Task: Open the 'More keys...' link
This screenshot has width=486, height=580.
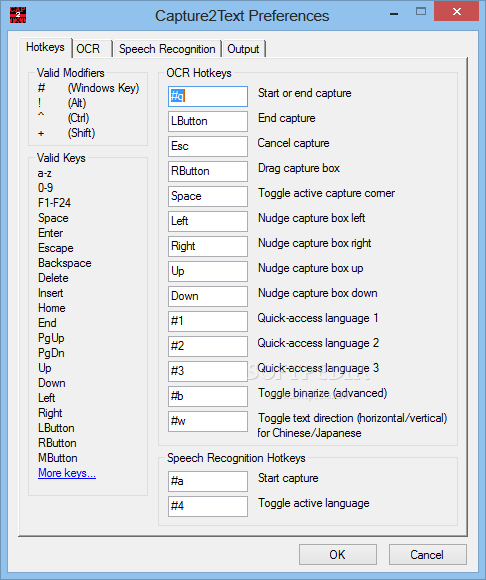Action: pyautogui.click(x=67, y=473)
